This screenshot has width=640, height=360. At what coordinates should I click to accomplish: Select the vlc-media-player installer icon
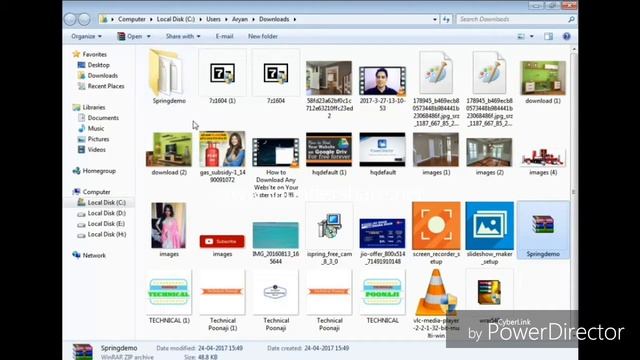pos(436,292)
